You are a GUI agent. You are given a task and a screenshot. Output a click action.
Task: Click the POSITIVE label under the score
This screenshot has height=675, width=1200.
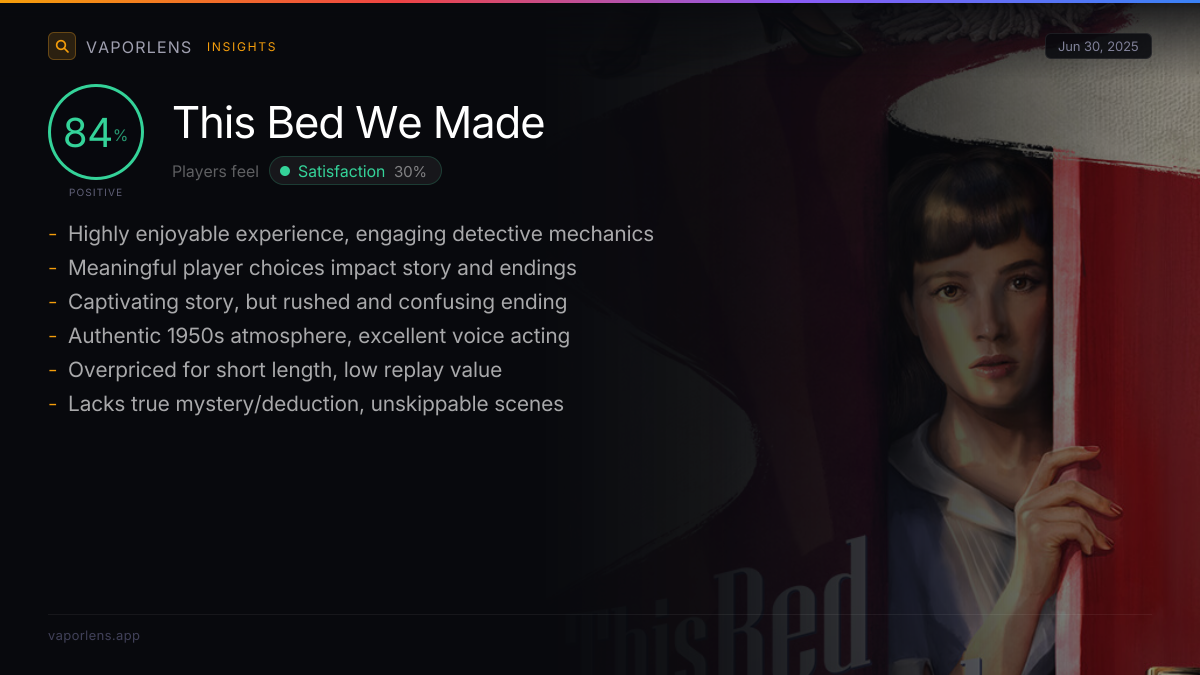click(x=96, y=192)
